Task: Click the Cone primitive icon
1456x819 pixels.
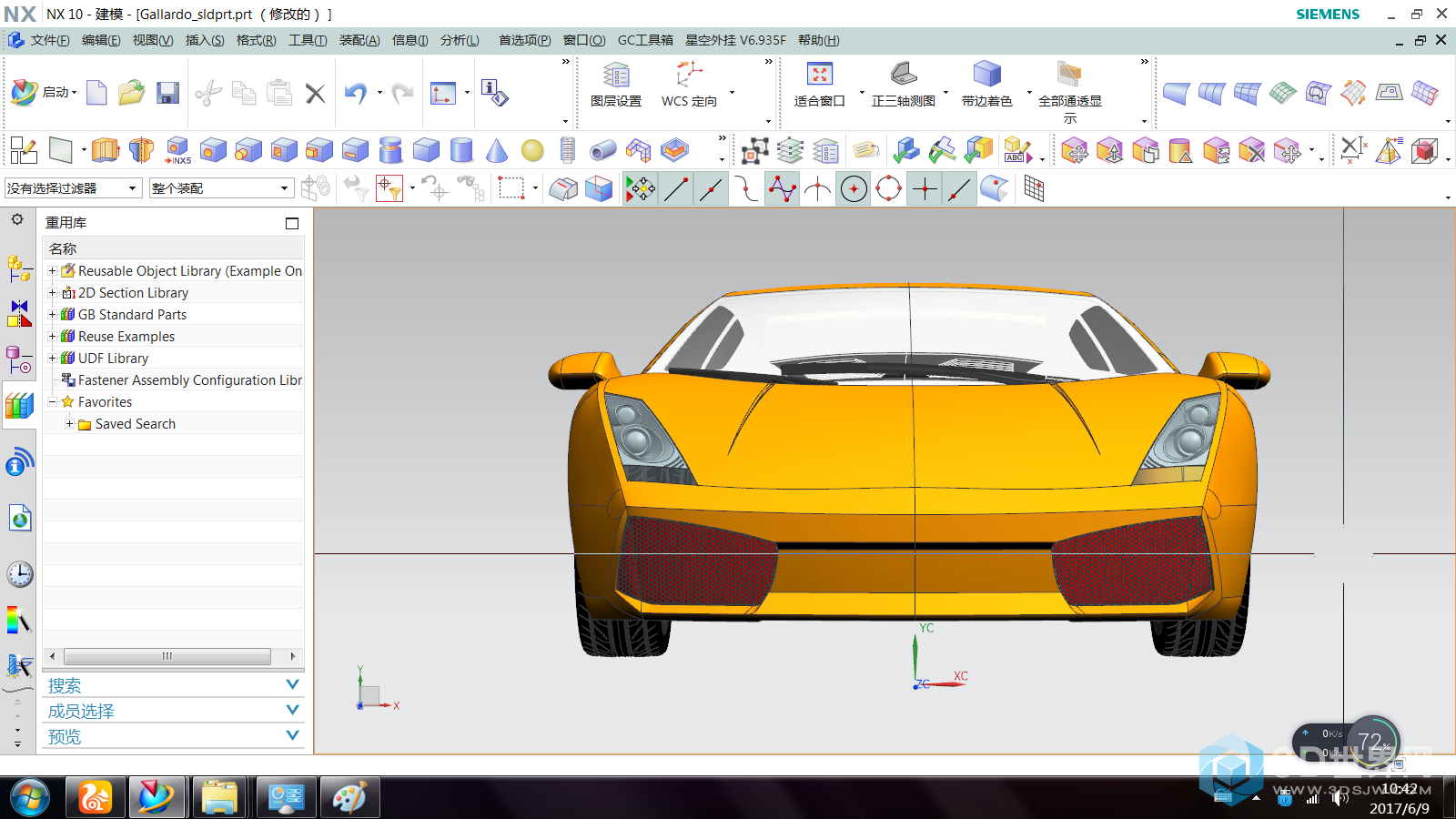Action: pos(497,150)
